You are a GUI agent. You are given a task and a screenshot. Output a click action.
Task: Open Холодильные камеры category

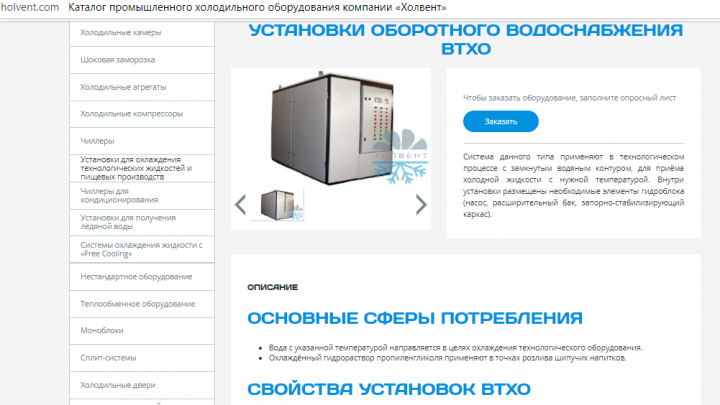coord(142,33)
